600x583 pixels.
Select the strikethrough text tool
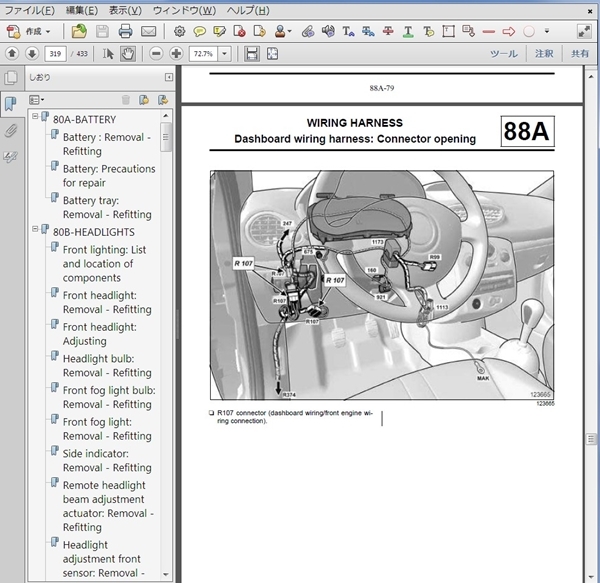[388, 31]
